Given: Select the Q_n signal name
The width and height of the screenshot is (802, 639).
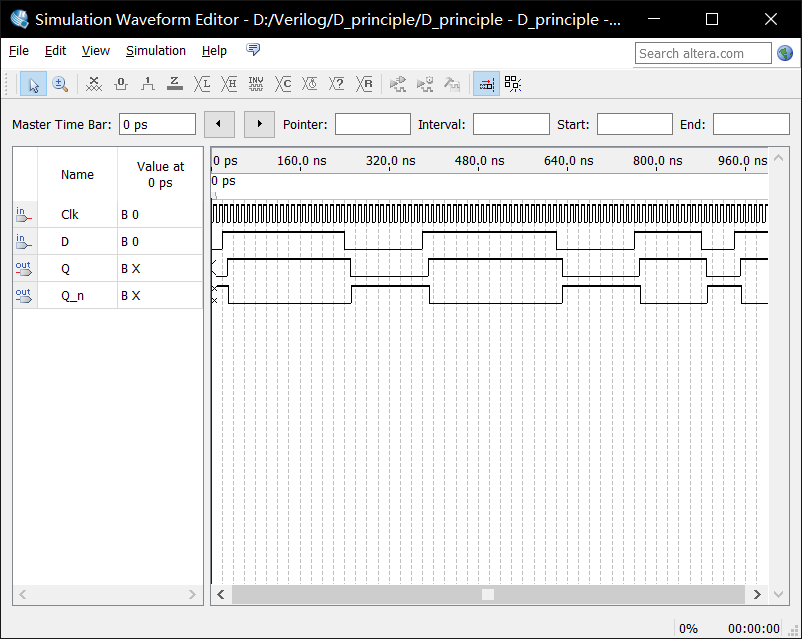Looking at the screenshot, I should (x=72, y=296).
